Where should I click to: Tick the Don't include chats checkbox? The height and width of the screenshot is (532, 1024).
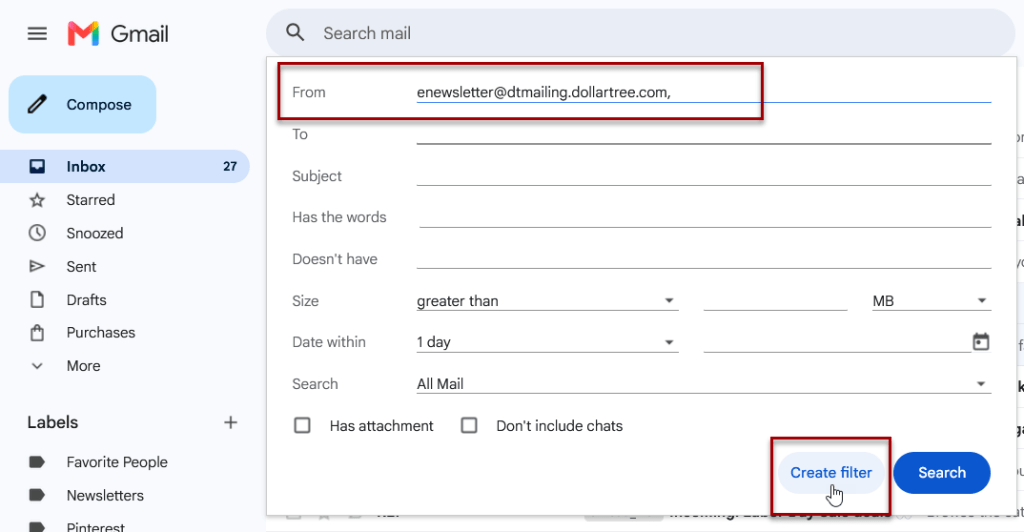point(469,426)
